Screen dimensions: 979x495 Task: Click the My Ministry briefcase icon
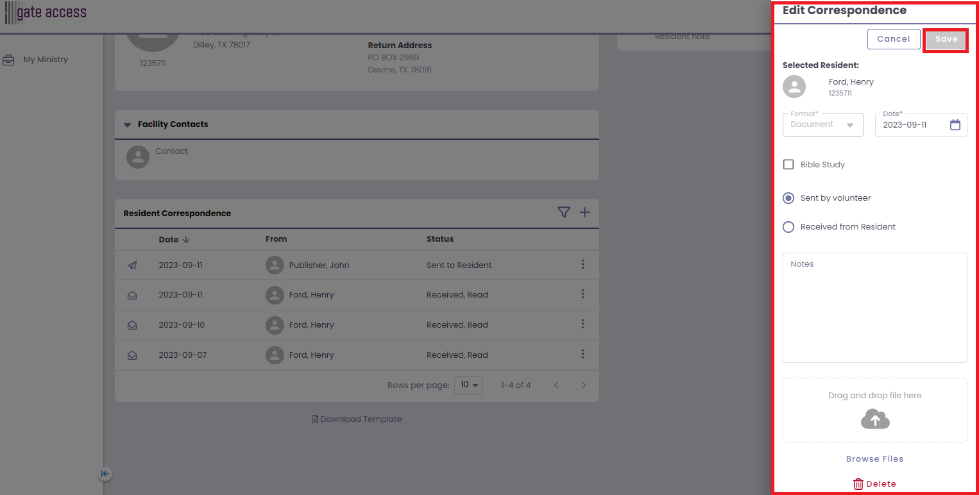tap(9, 60)
